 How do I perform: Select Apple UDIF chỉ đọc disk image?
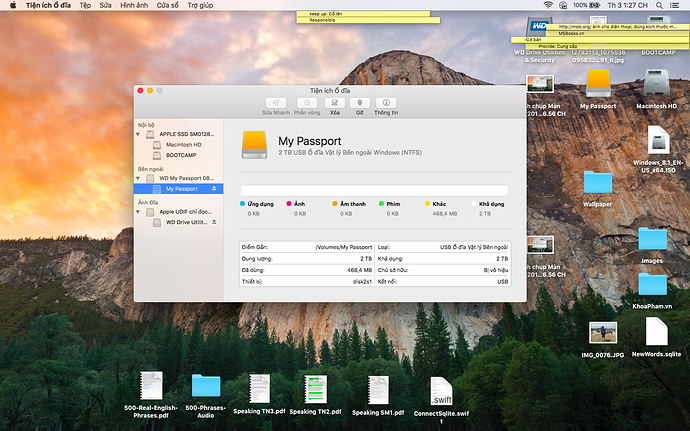pos(179,211)
